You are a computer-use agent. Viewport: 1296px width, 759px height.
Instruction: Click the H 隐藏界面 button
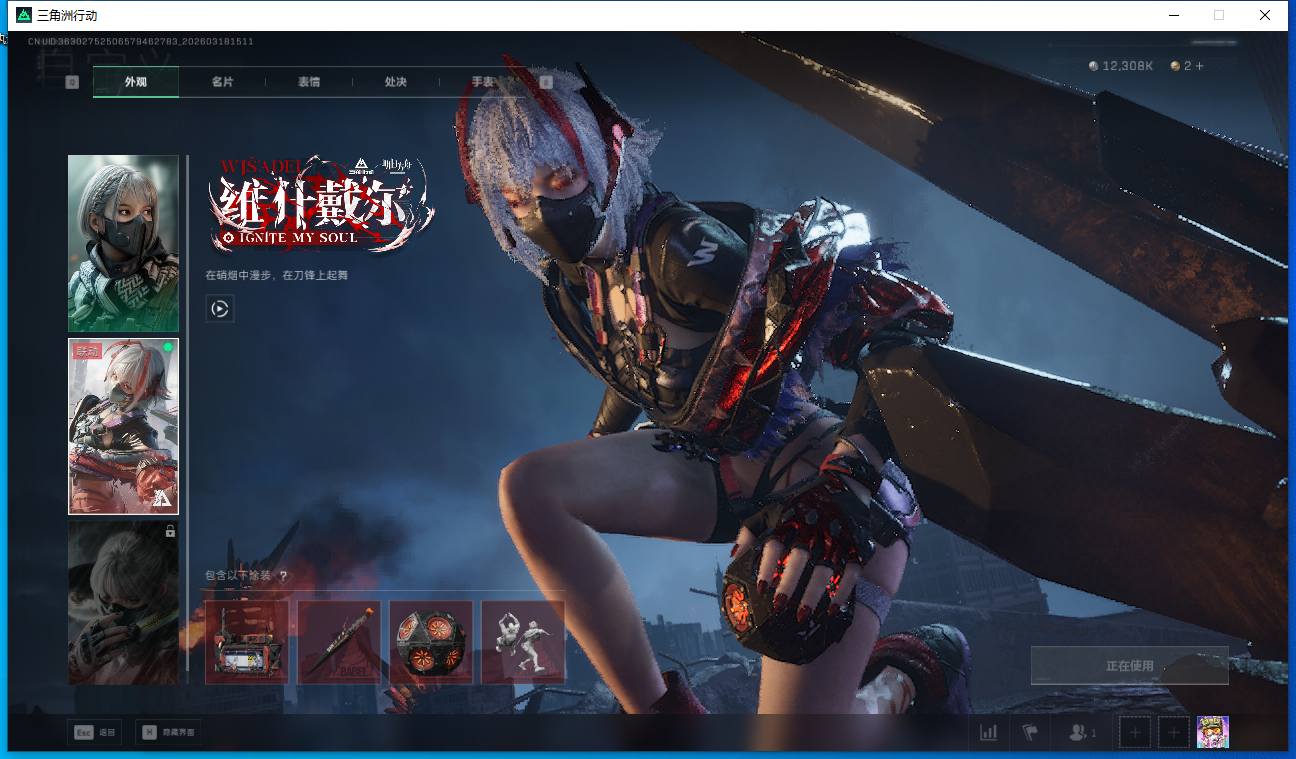click(167, 733)
